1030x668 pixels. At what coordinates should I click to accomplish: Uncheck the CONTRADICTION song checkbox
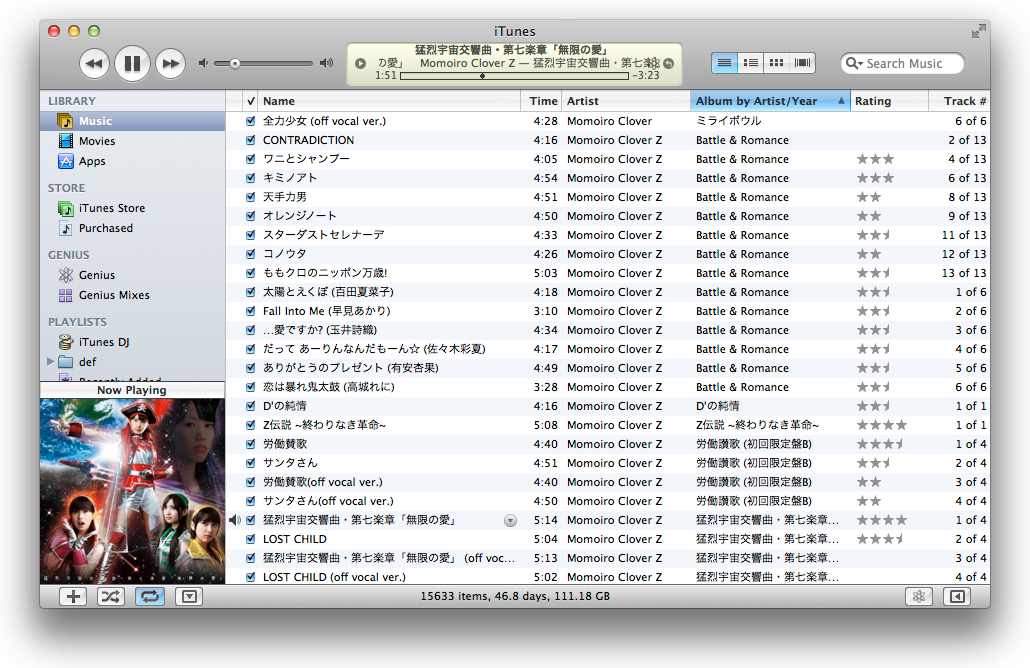[250, 140]
